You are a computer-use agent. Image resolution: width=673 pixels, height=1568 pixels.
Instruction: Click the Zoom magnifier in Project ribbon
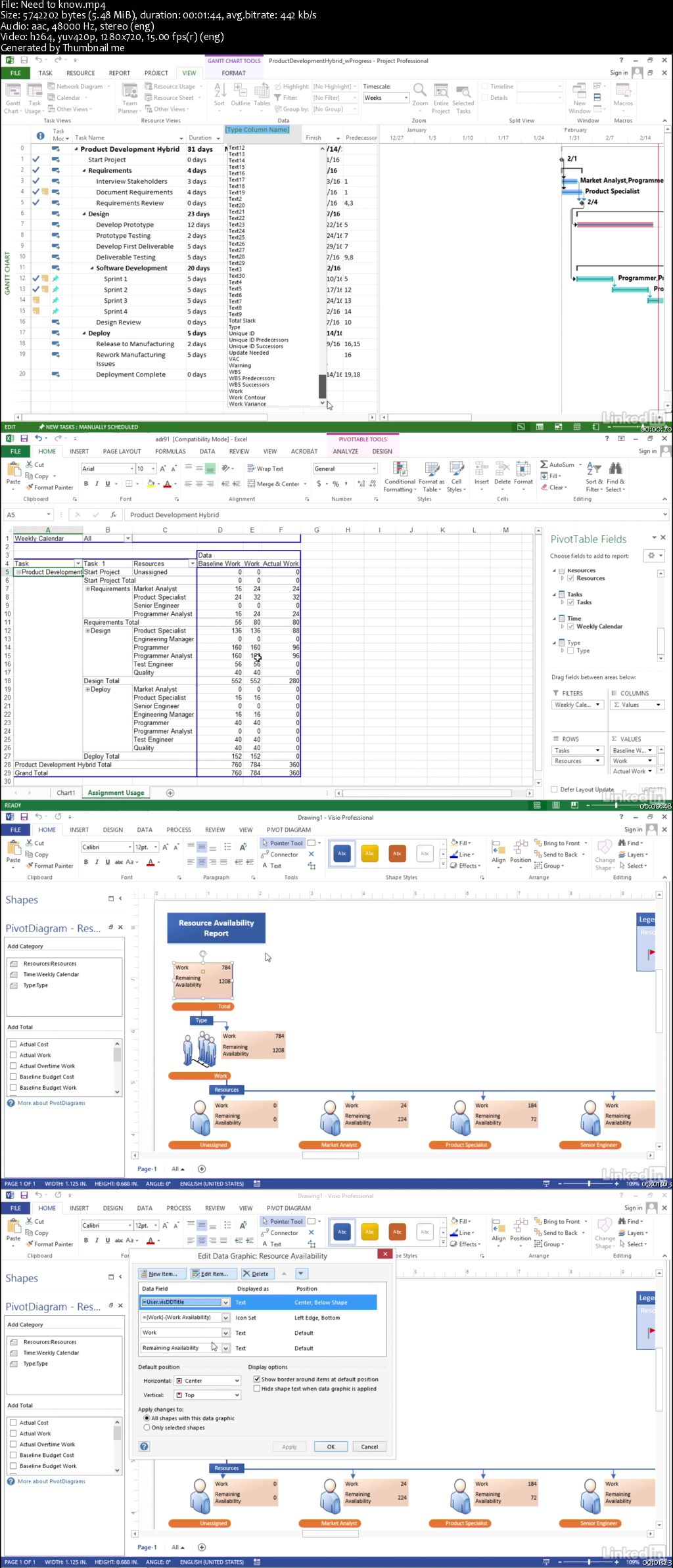click(420, 96)
